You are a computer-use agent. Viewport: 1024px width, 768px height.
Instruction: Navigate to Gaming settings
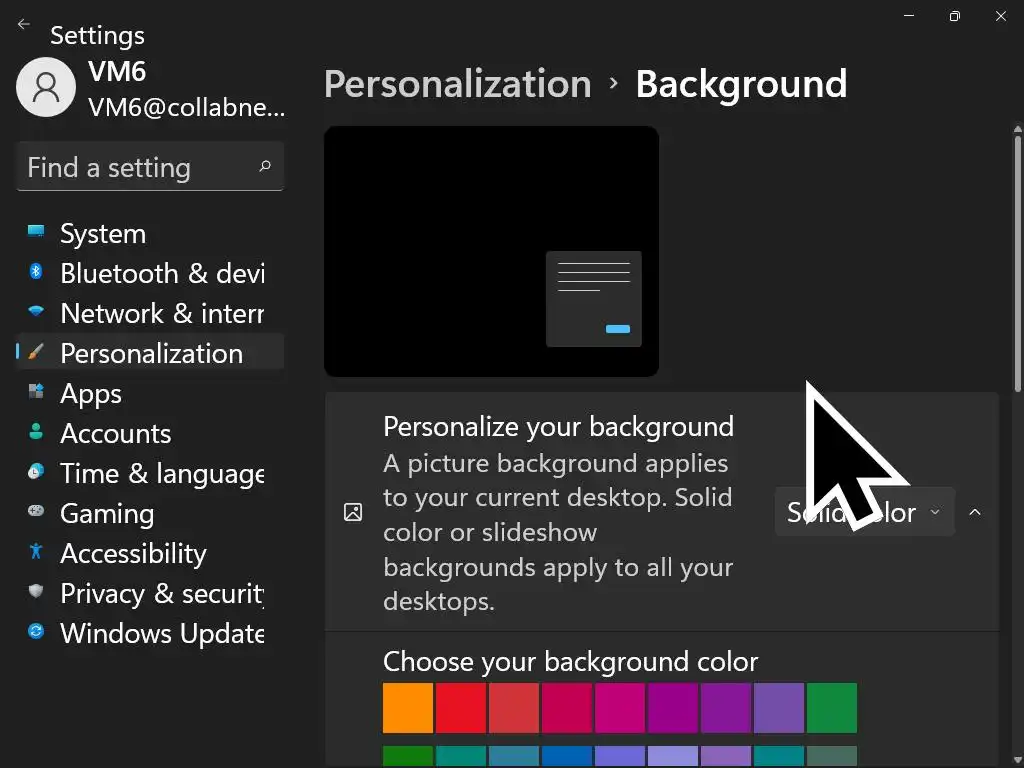(x=107, y=513)
